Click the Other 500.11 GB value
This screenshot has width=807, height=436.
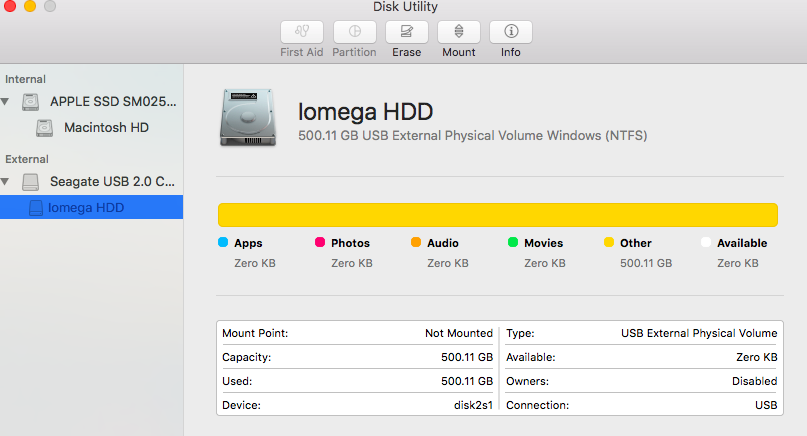[646, 263]
